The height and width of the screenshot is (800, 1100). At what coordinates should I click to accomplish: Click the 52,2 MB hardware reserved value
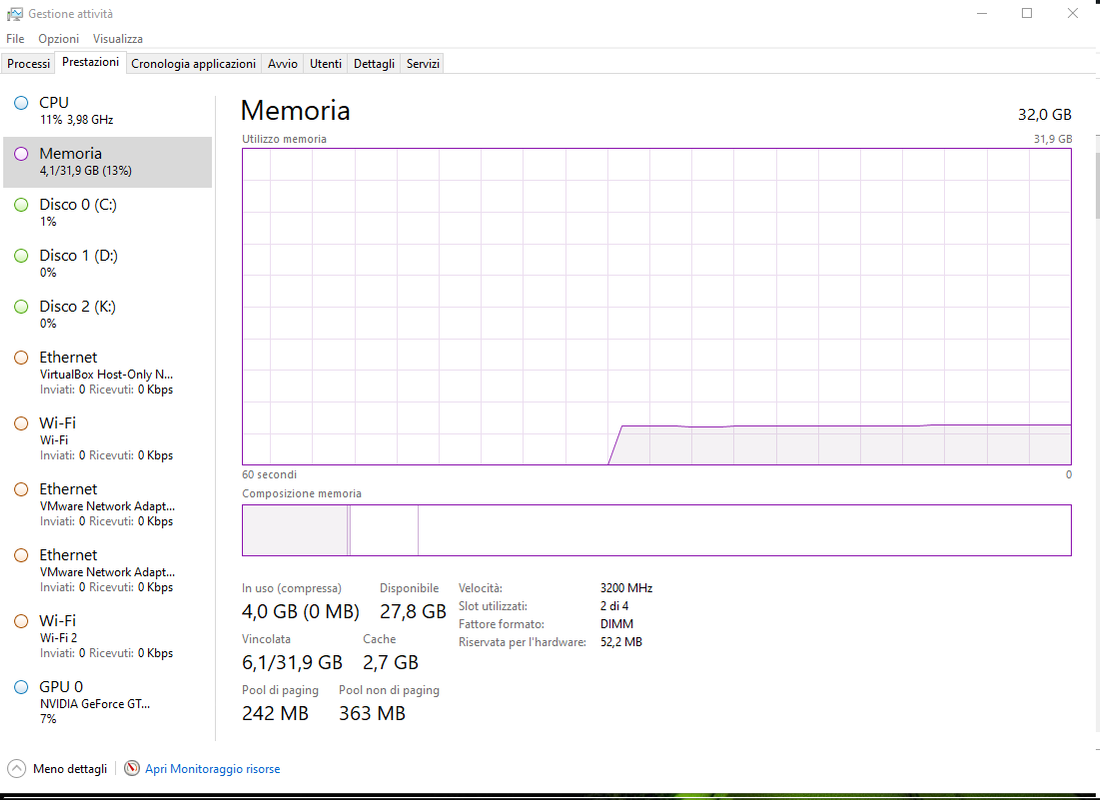pyautogui.click(x=621, y=642)
